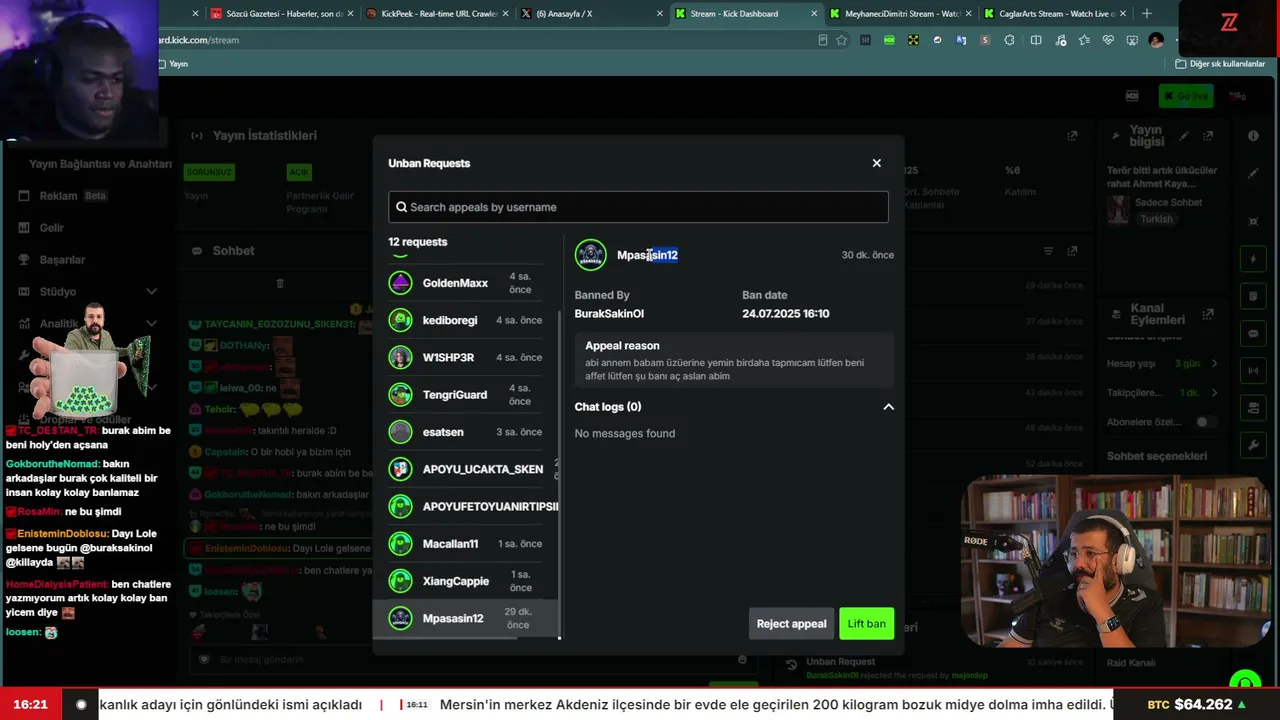Click the lightning bolt icon in right rail
Image resolution: width=1280 pixels, height=720 pixels.
click(1253, 260)
